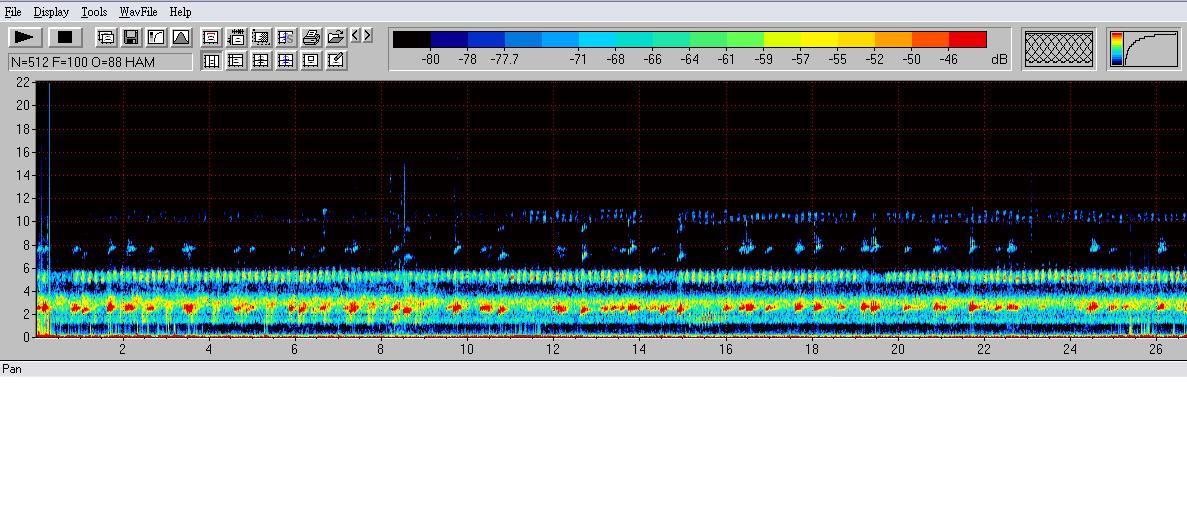Viewport: 1187px width, 512px height.
Task: Click the bell-shaped curve icon
Action: [181, 38]
